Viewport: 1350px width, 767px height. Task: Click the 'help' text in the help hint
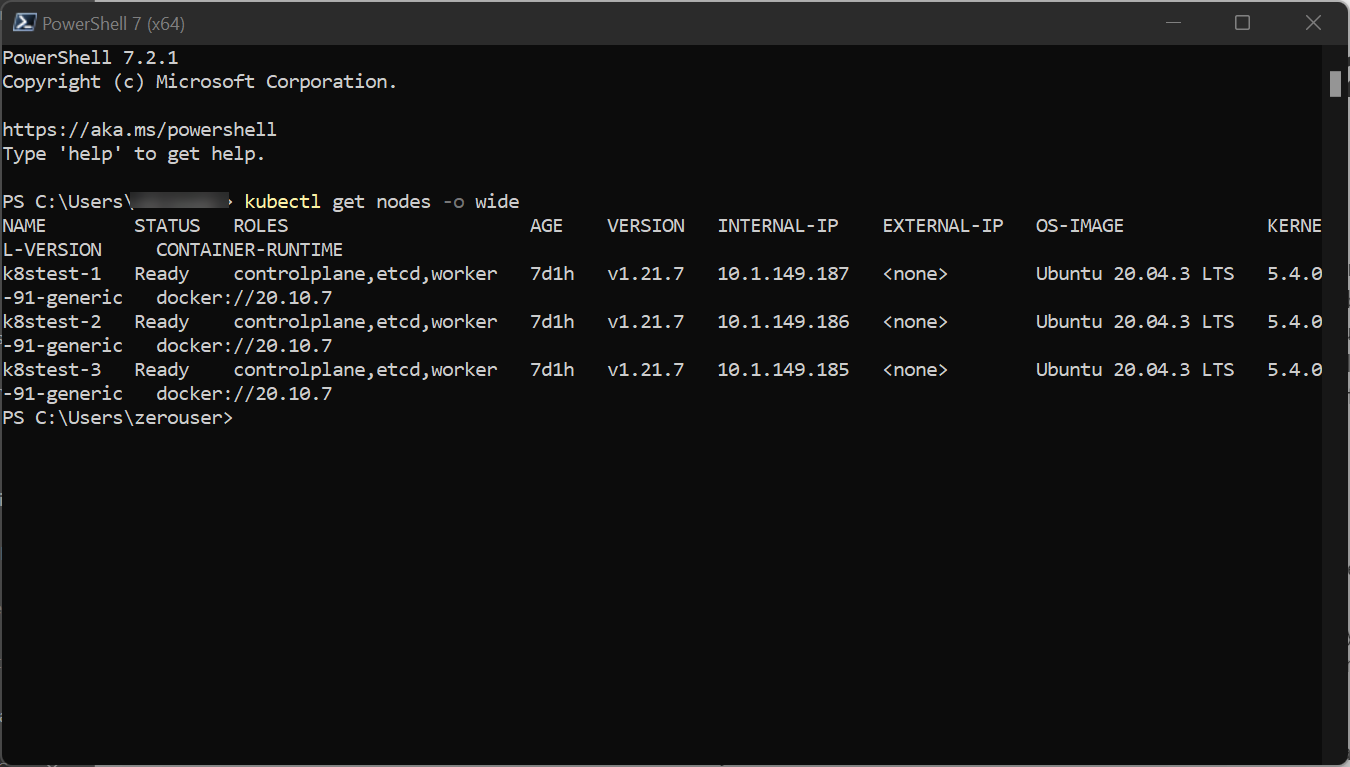(90, 154)
